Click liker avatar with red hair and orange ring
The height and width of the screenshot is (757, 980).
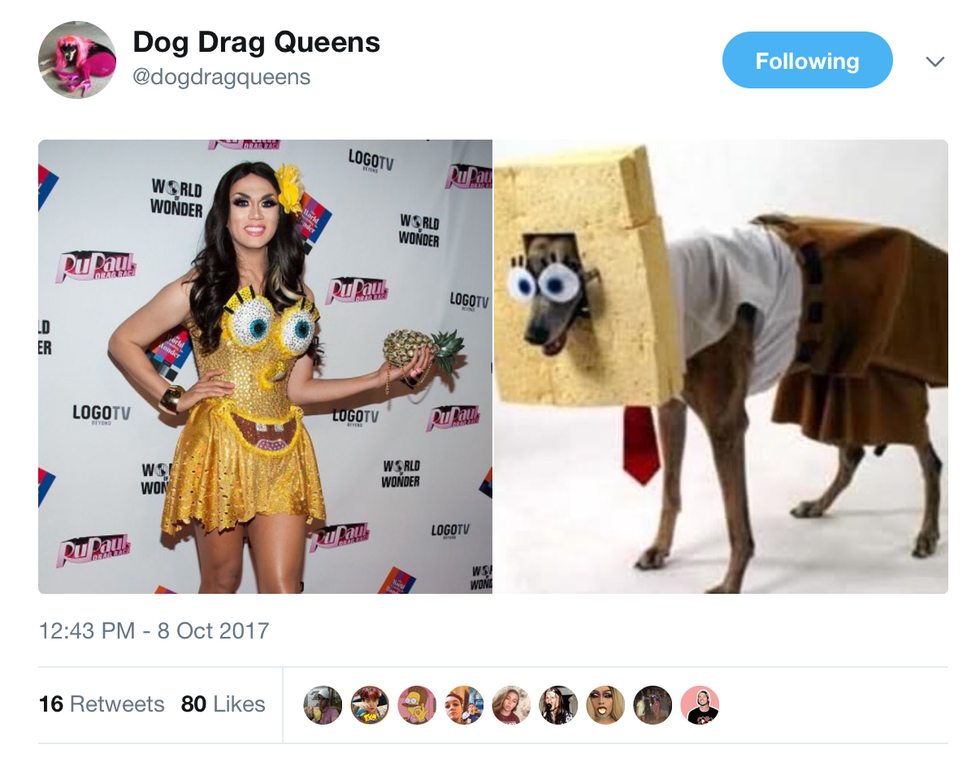370,705
